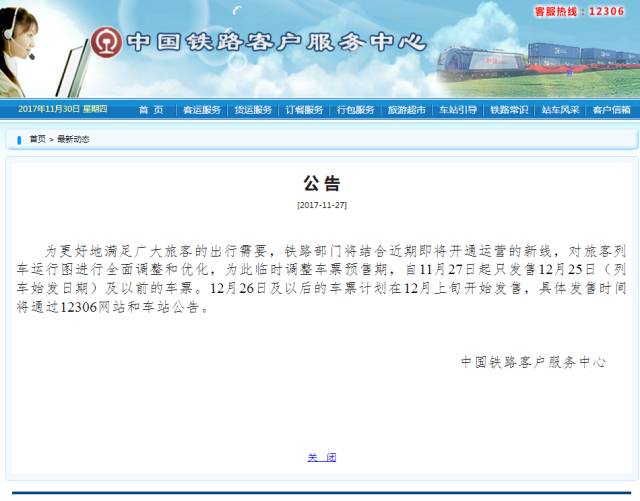Open 行包服务 navigation item
Screen dimensions: 640x501
click(x=355, y=110)
